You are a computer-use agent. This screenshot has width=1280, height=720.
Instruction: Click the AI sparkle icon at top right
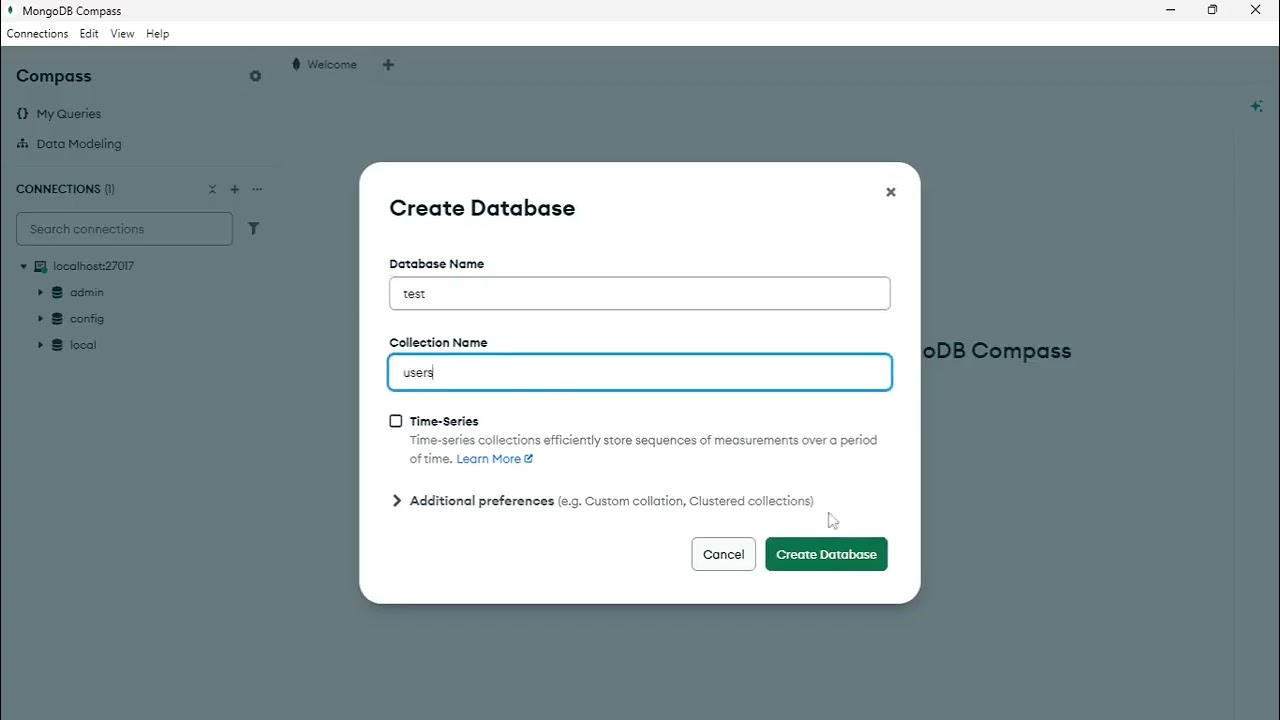click(x=1256, y=106)
